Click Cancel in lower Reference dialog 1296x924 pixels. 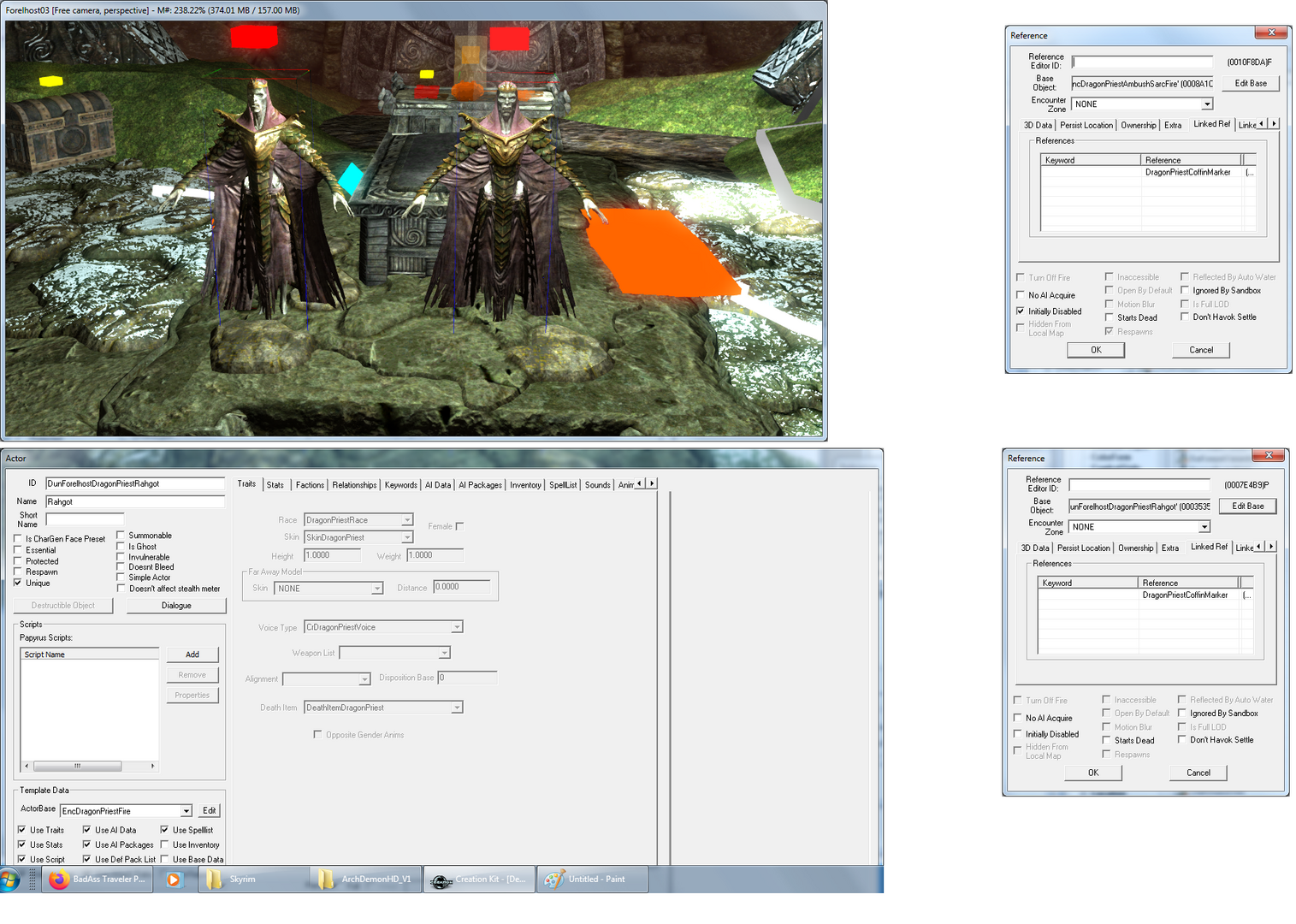[1198, 773]
